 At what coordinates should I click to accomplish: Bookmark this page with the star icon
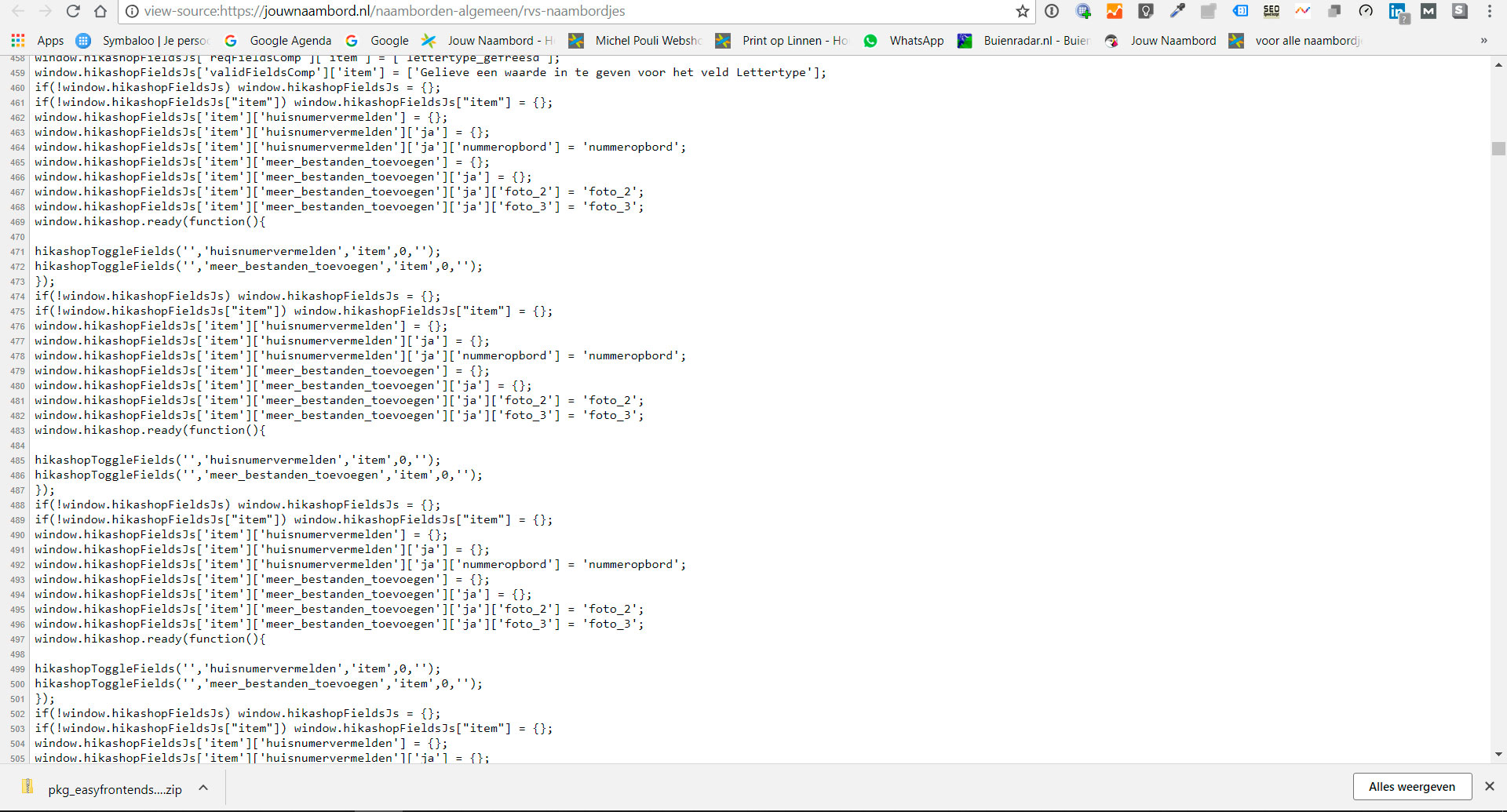click(x=1022, y=11)
